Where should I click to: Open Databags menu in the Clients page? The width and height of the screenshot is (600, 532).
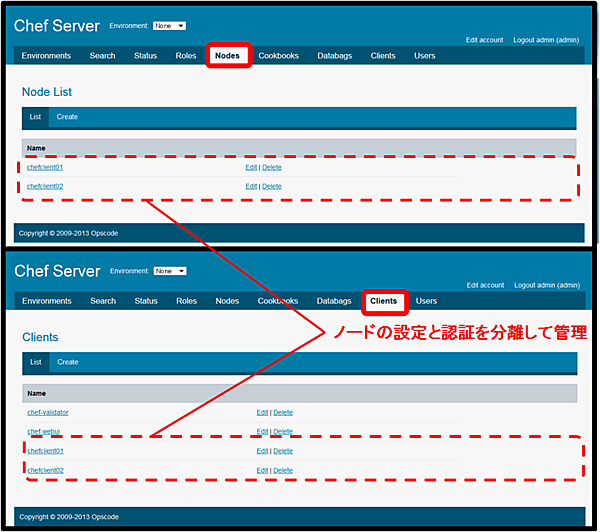click(x=334, y=301)
